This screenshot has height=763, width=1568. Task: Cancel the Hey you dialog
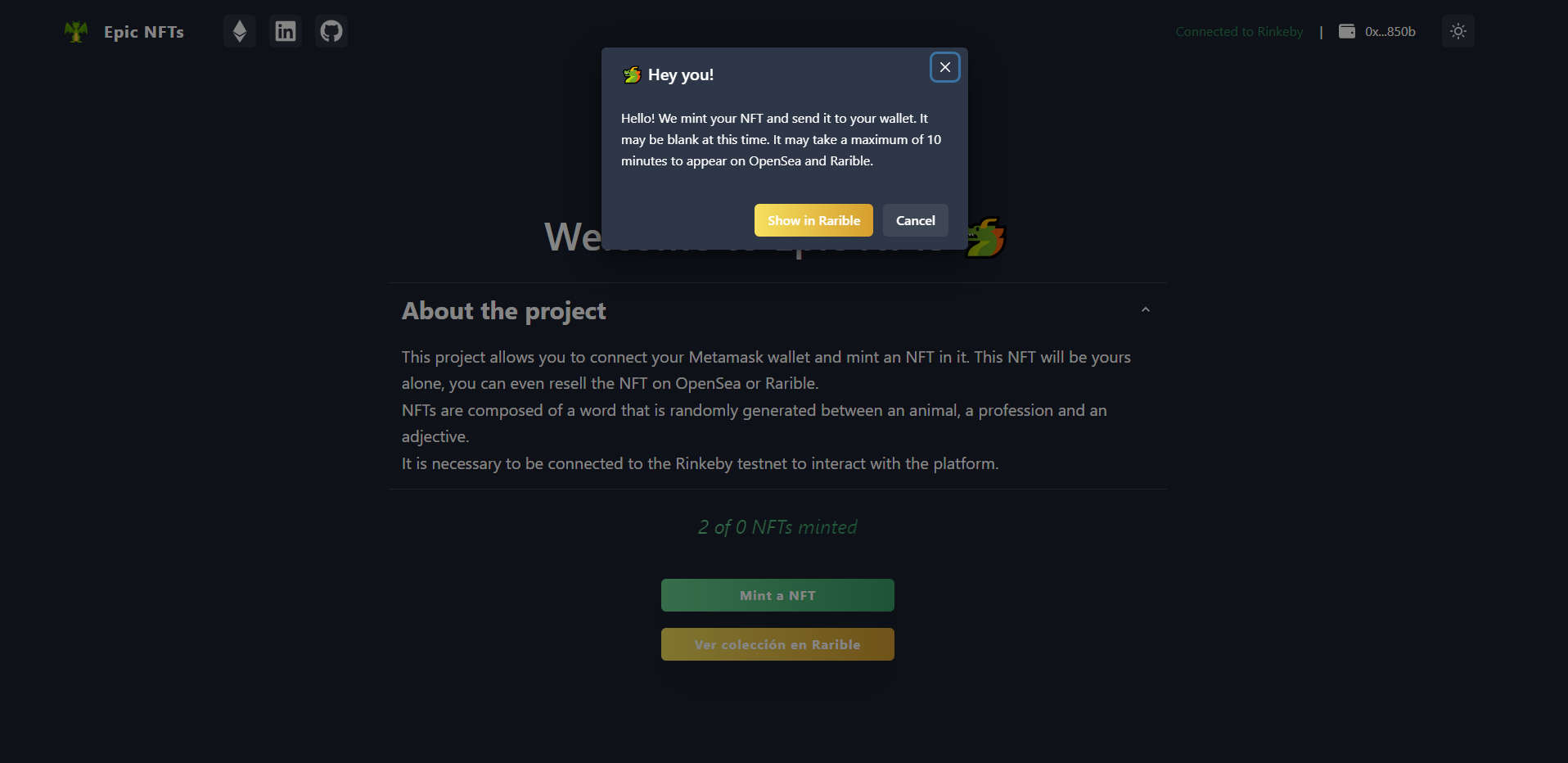tap(916, 220)
